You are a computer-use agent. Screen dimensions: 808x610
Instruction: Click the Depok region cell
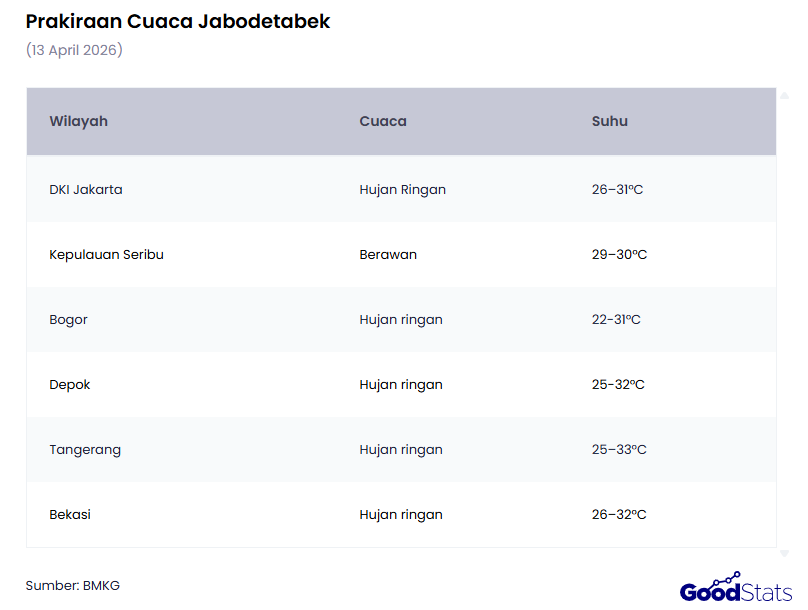pyautogui.click(x=70, y=385)
